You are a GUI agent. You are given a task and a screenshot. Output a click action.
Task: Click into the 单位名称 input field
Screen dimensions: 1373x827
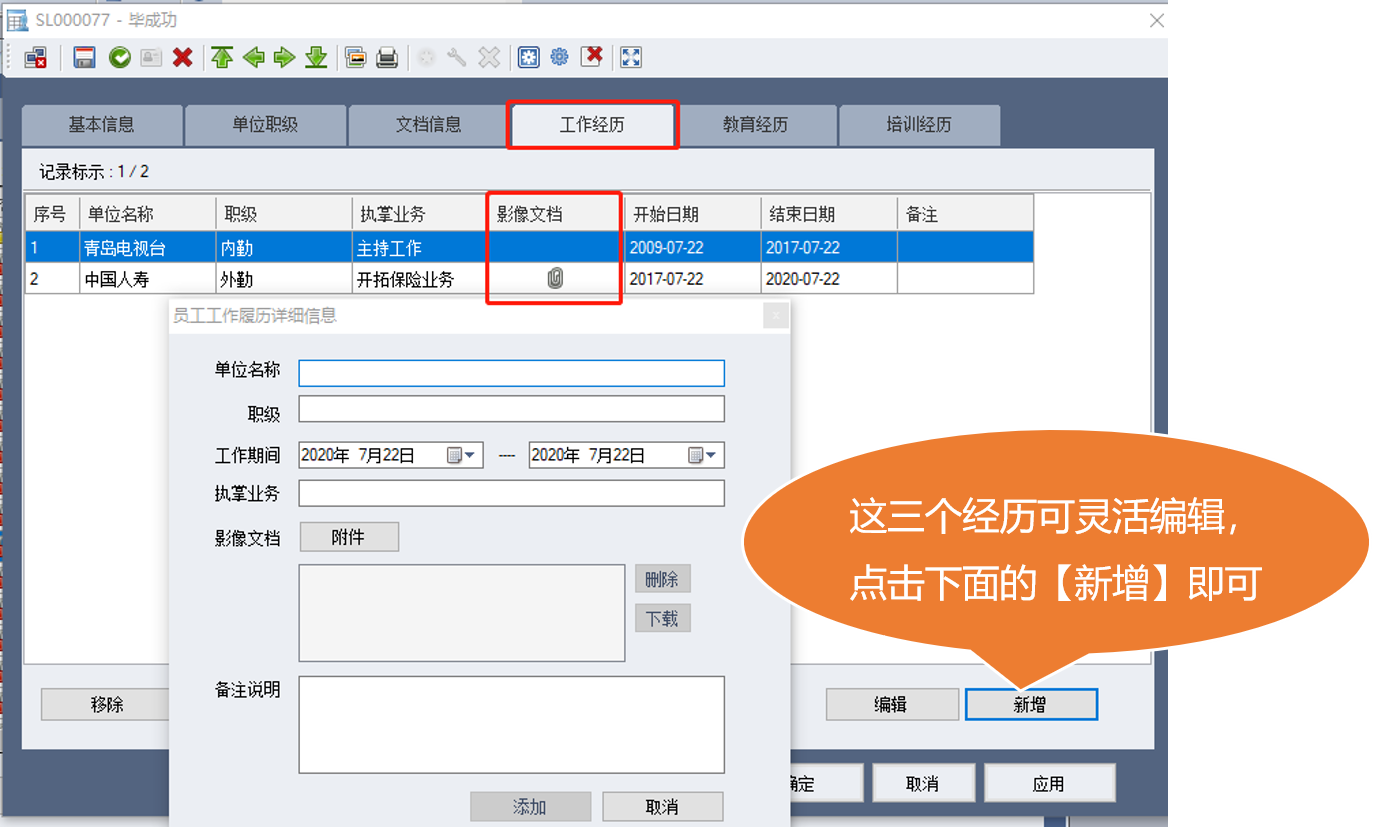pyautogui.click(x=511, y=373)
